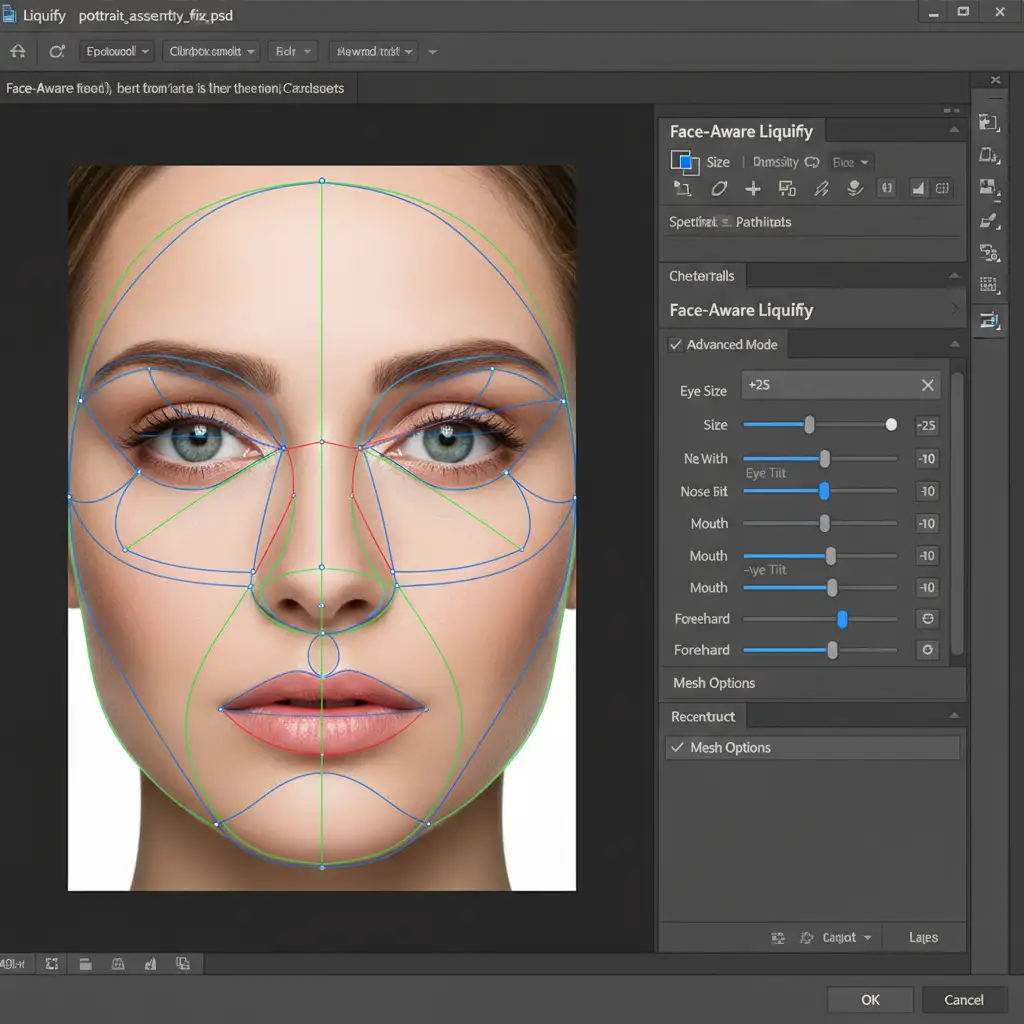Clear the Eye Size field with X
Viewport: 1024px width, 1024px height.
(927, 385)
